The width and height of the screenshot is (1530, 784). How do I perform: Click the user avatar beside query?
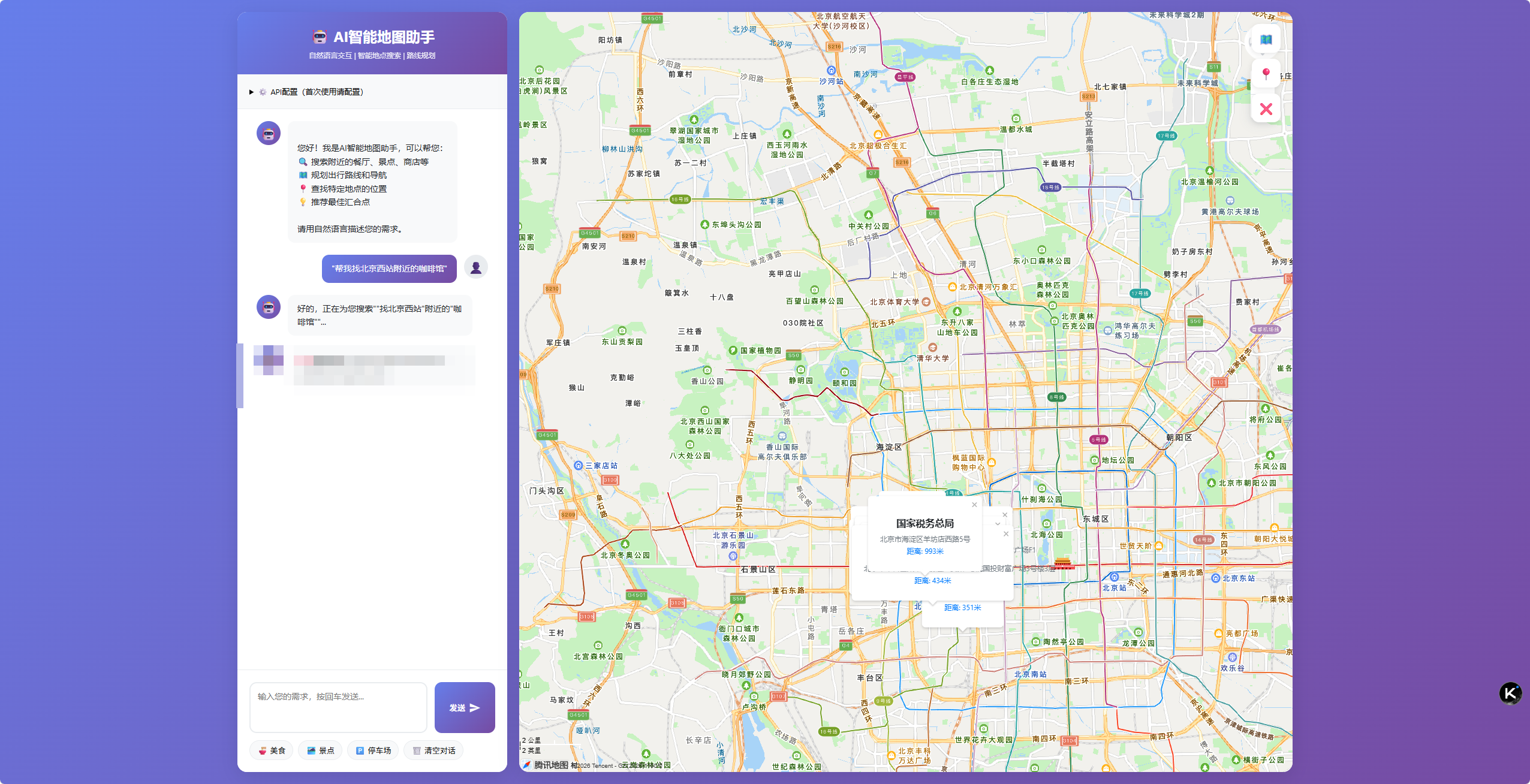point(475,267)
